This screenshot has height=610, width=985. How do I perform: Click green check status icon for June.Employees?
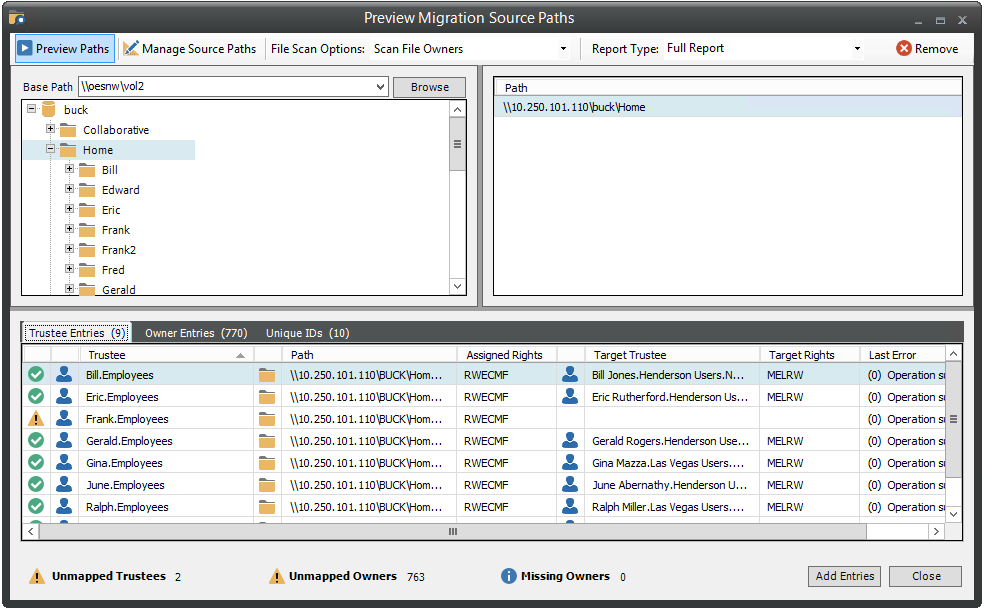click(x=36, y=484)
